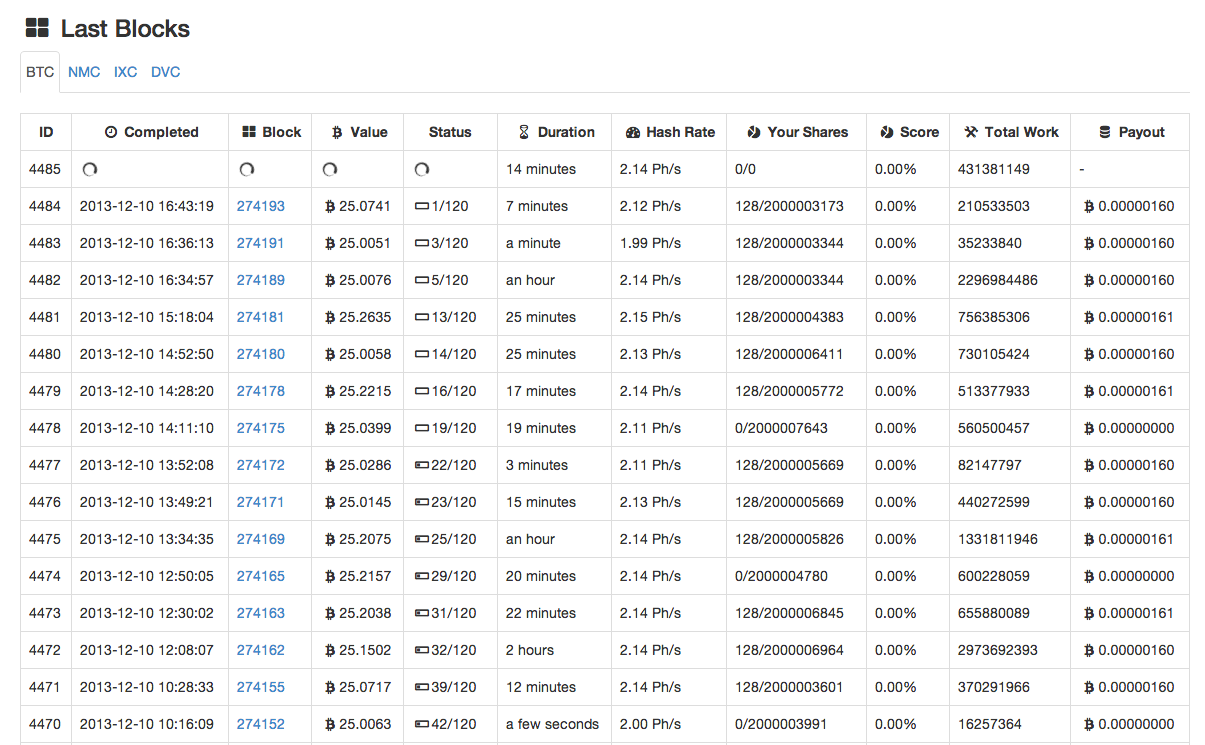Click the confirmation bar icon beside 42/120
1205x745 pixels.
coord(422,724)
